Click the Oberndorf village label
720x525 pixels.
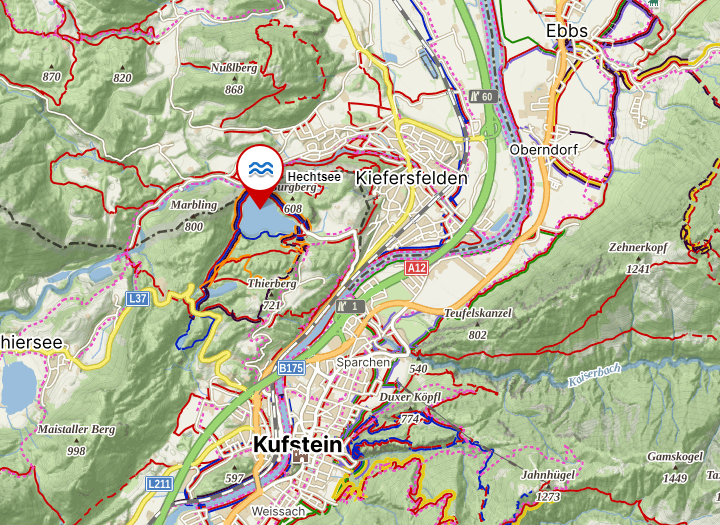544,150
